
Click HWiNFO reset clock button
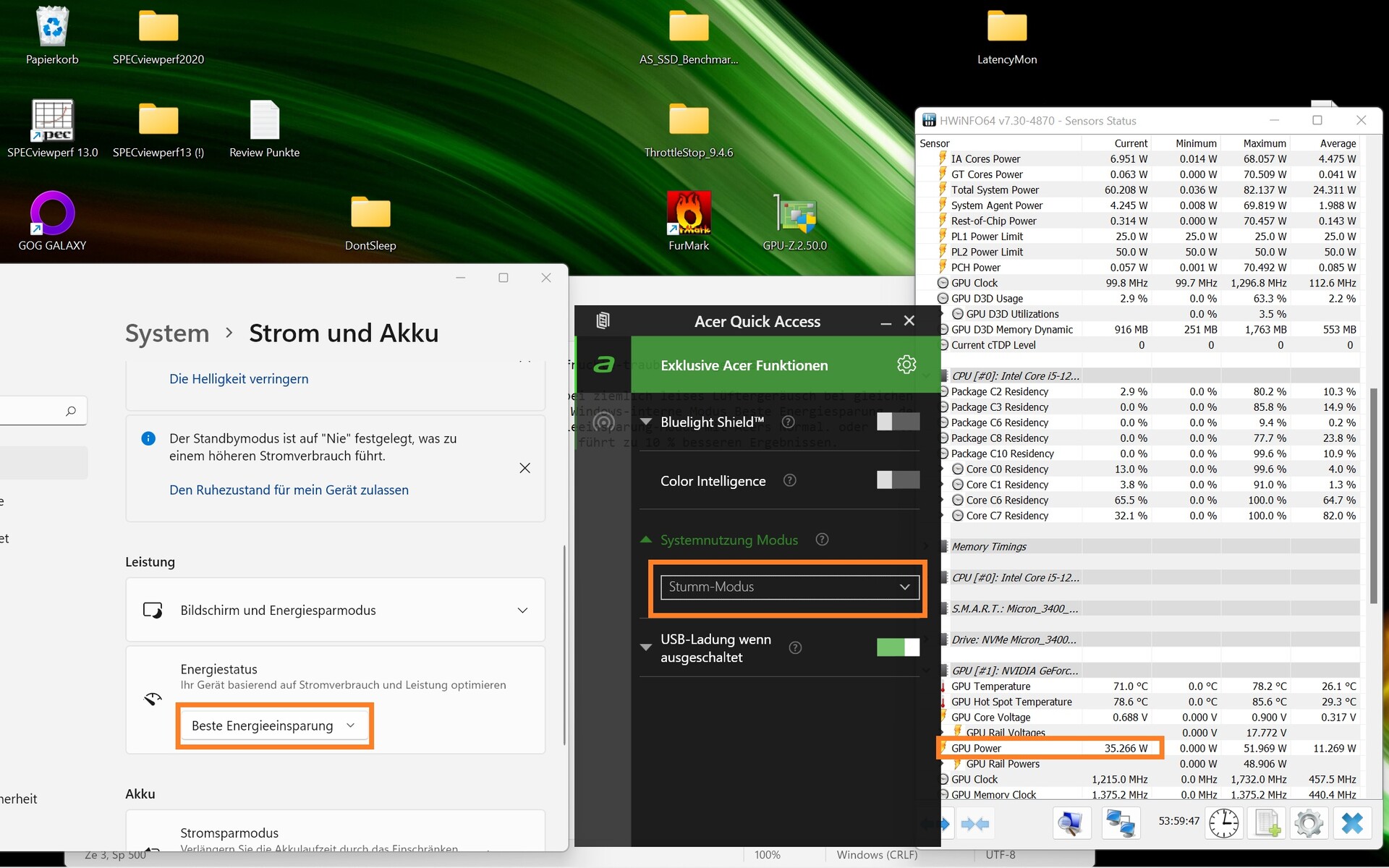tap(1224, 823)
